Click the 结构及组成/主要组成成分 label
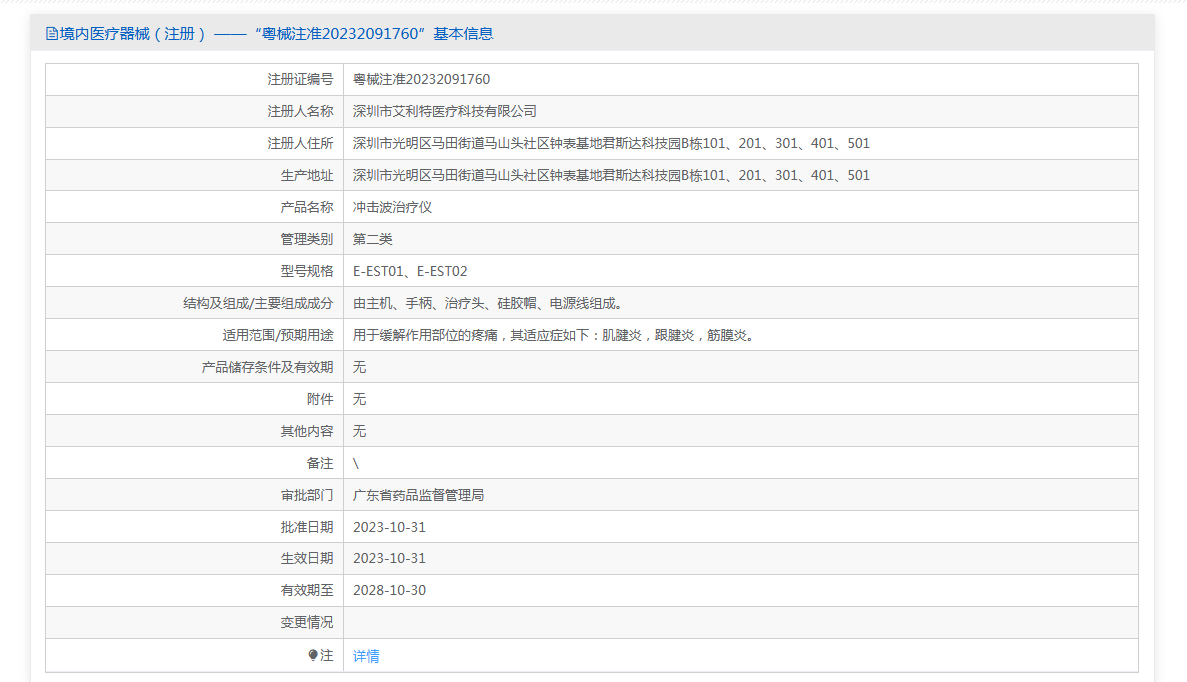 258,303
